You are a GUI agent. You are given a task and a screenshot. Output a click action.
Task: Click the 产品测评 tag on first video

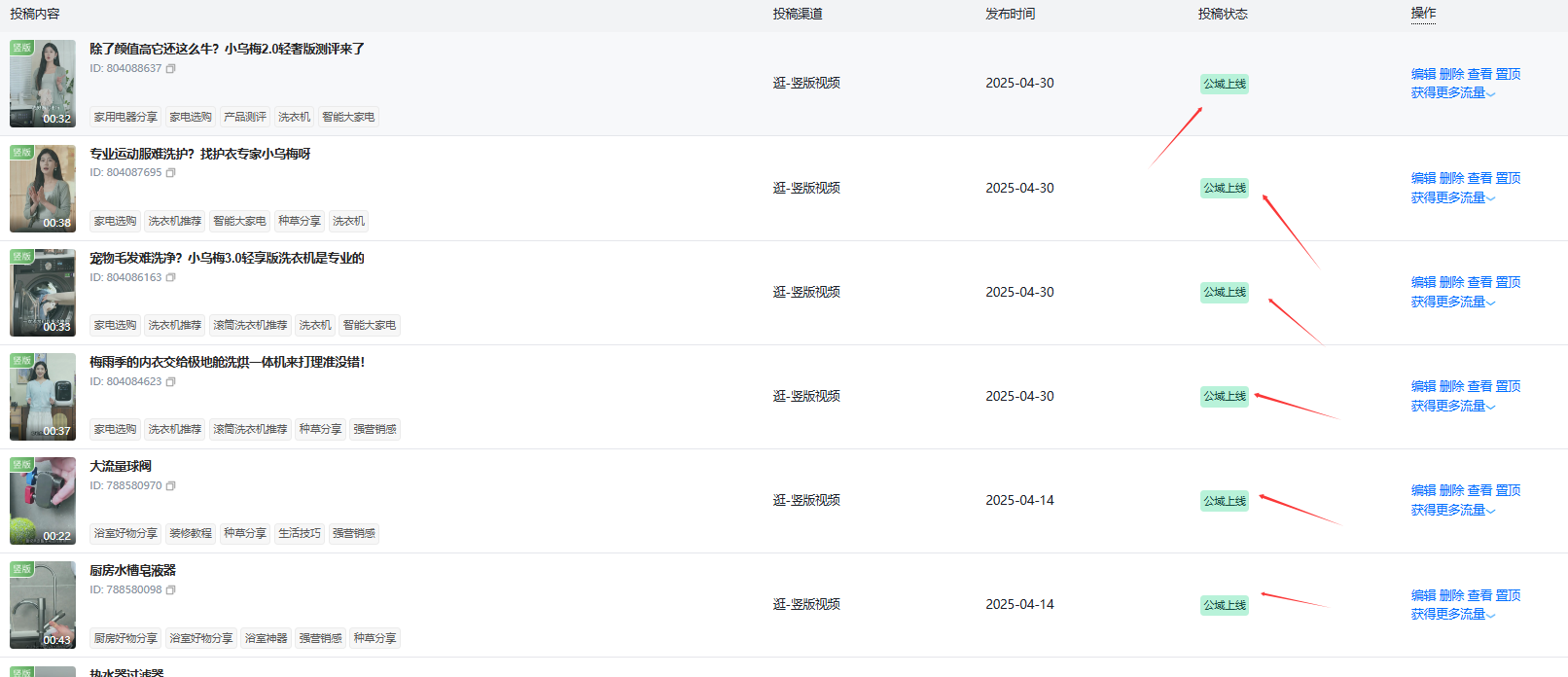245,117
